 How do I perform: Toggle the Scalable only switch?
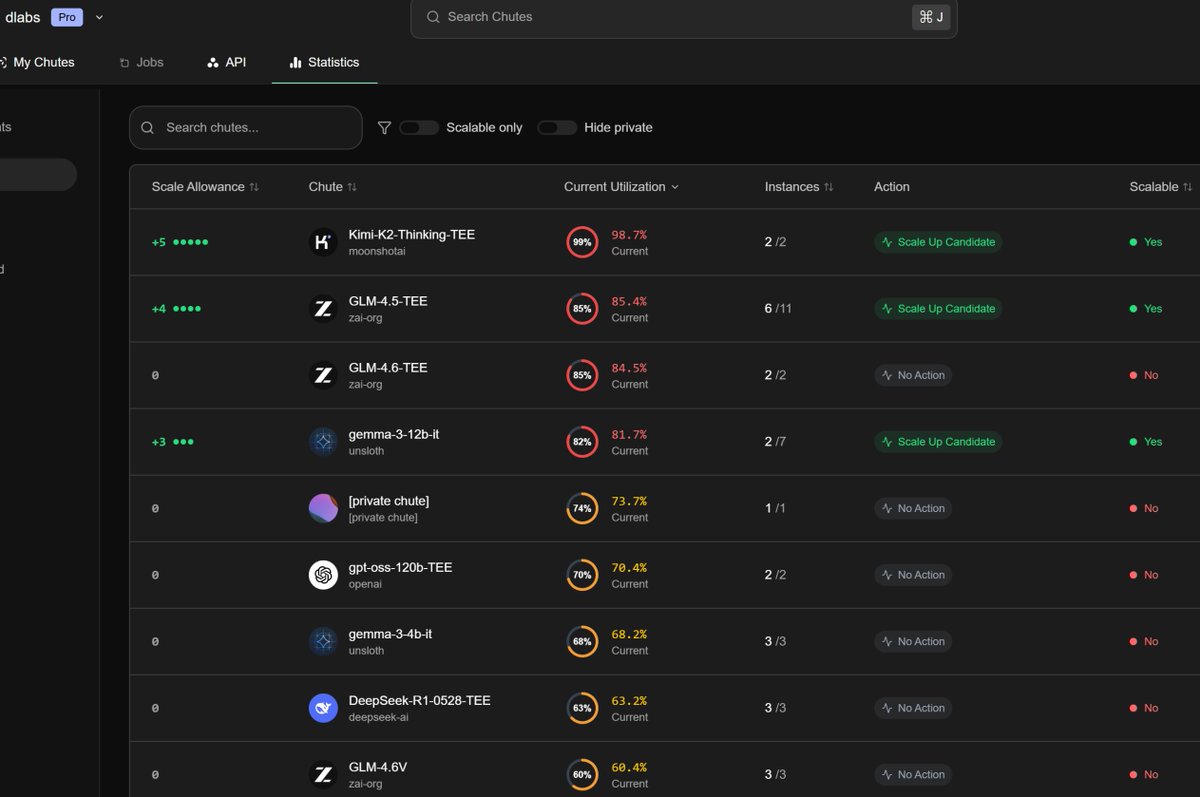(x=419, y=128)
